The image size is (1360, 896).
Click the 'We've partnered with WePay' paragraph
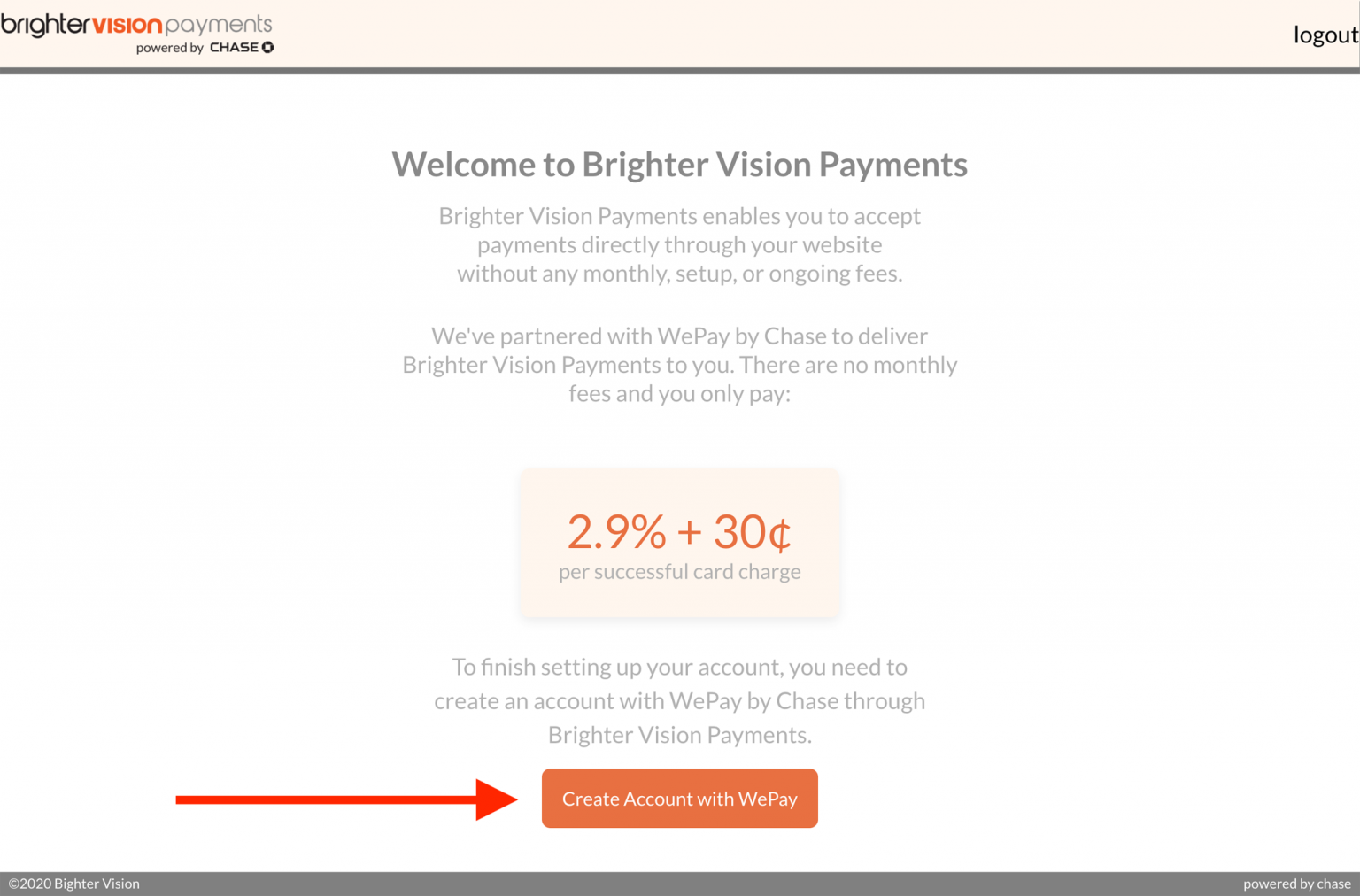pyautogui.click(x=679, y=365)
